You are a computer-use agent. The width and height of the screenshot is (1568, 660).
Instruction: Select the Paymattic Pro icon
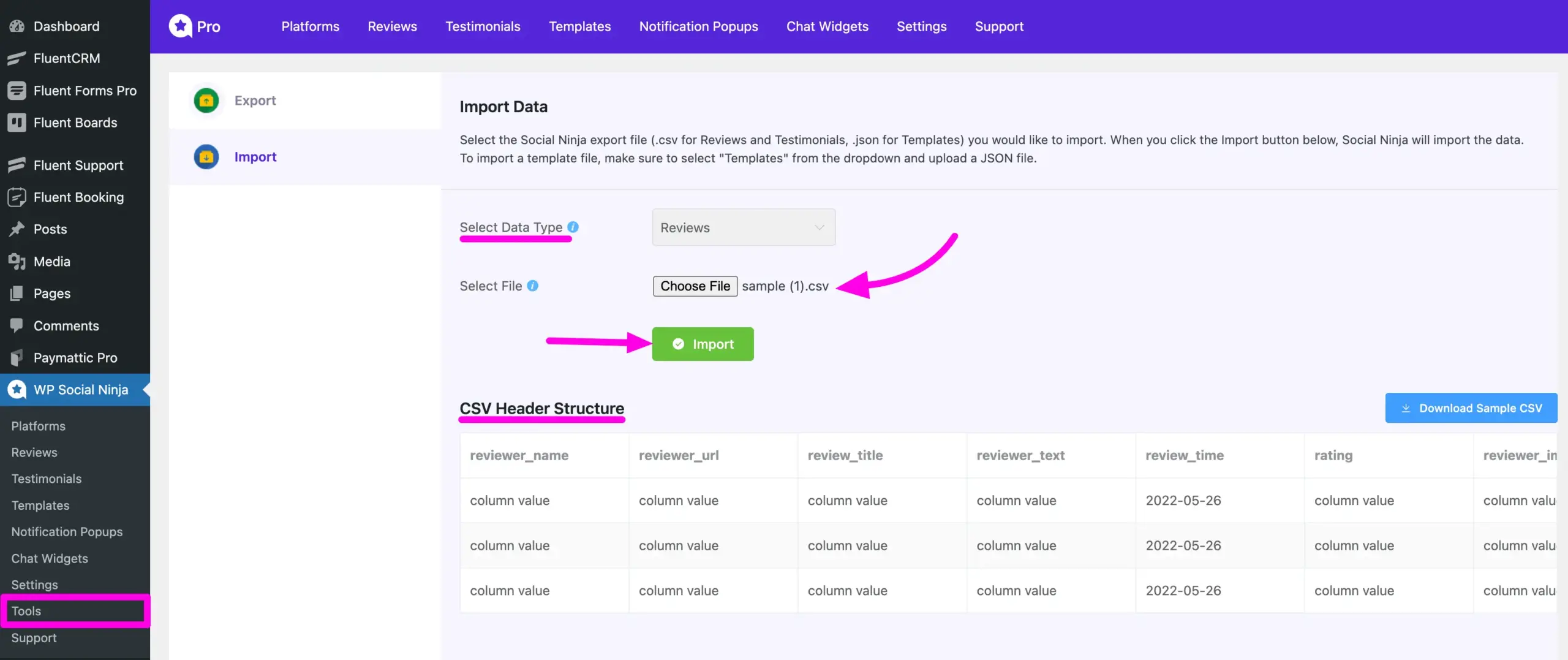(x=17, y=357)
